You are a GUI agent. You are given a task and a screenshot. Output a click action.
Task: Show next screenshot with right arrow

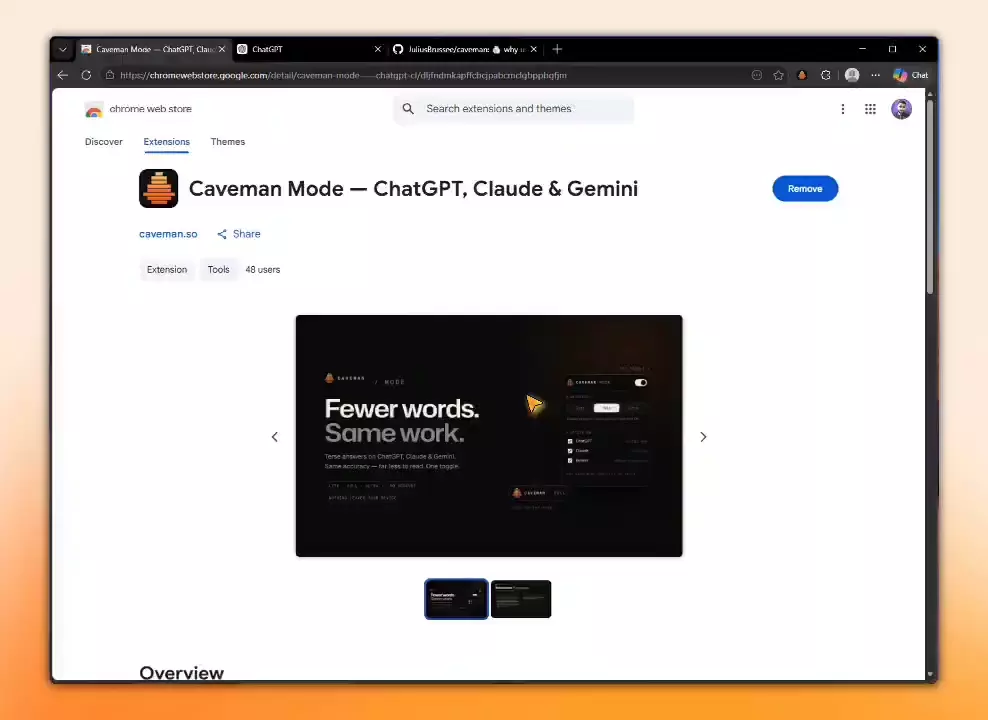point(703,437)
